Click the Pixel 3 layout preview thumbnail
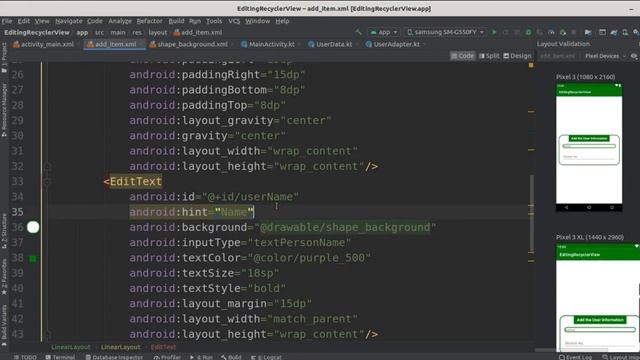Viewport: 640px width, 360px height. 589,147
